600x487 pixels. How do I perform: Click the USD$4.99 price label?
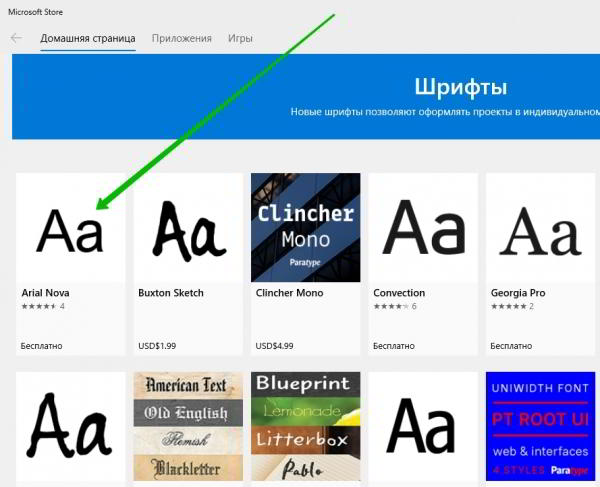click(274, 346)
